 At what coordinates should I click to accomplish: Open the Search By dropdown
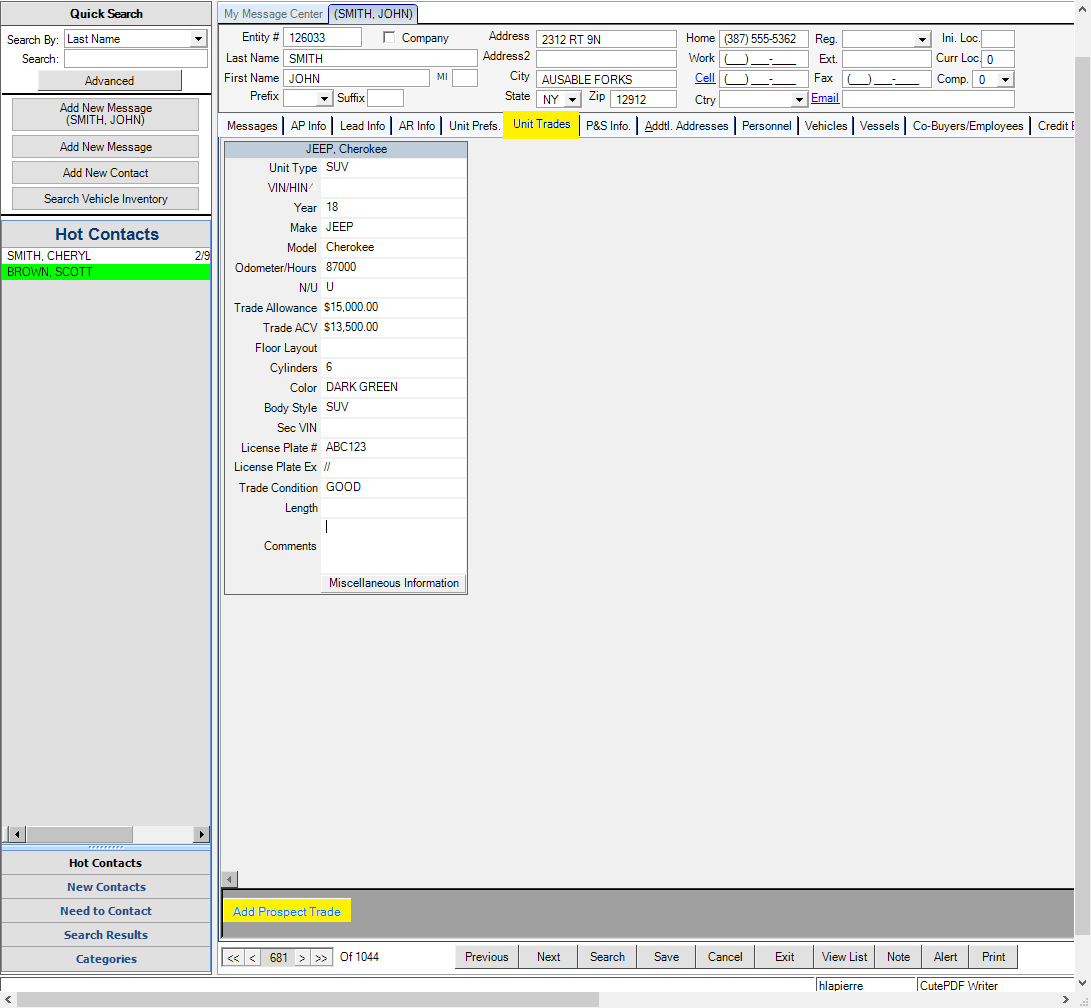198,39
